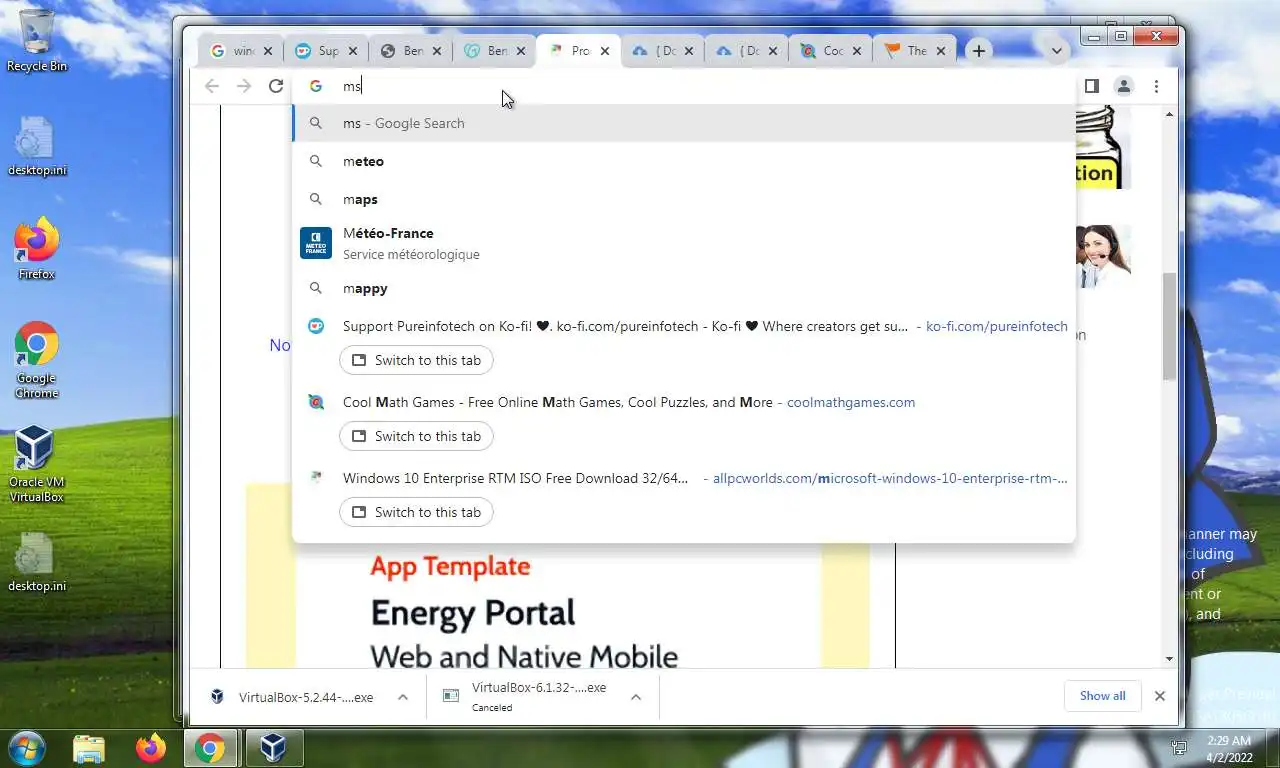Select the Support Pureinfotech on Ko-fi suggestion
Image resolution: width=1280 pixels, height=768 pixels.
[684, 326]
